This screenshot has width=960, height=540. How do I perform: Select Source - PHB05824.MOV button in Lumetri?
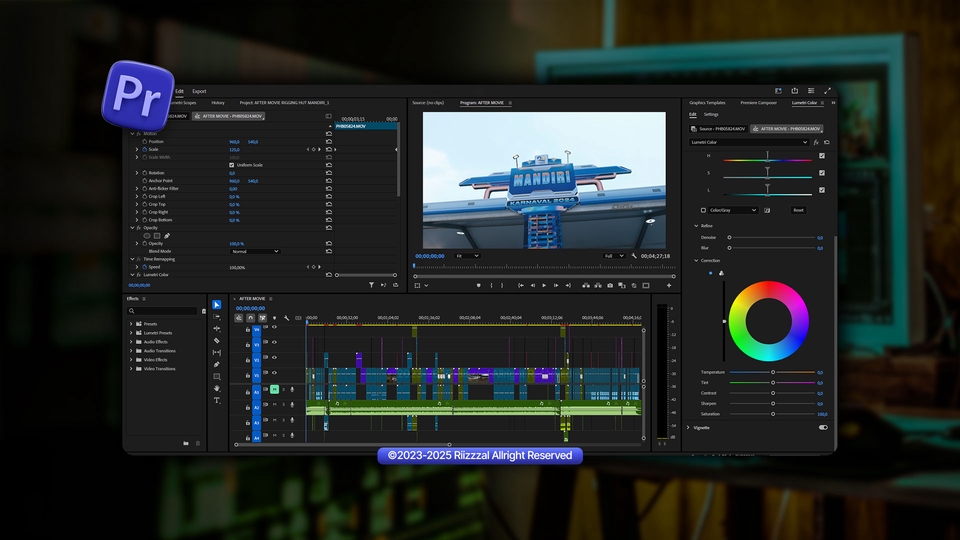pos(718,129)
